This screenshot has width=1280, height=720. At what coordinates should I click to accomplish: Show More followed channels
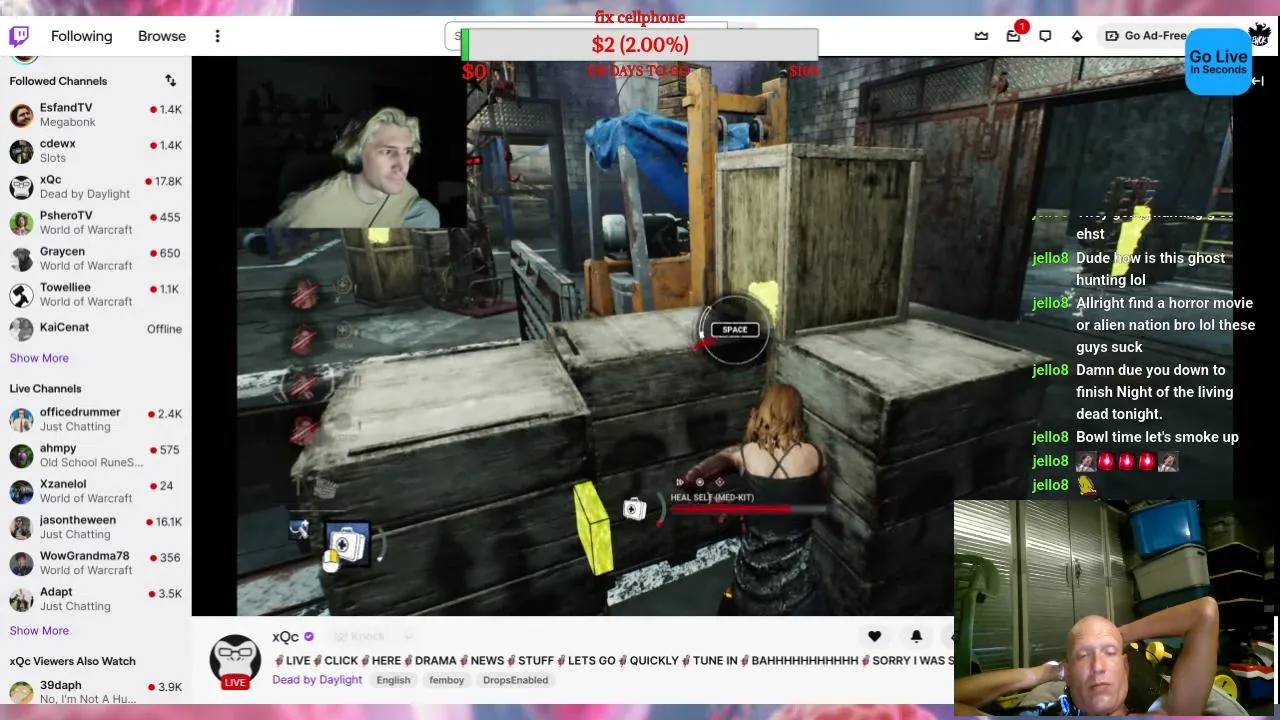[39, 358]
